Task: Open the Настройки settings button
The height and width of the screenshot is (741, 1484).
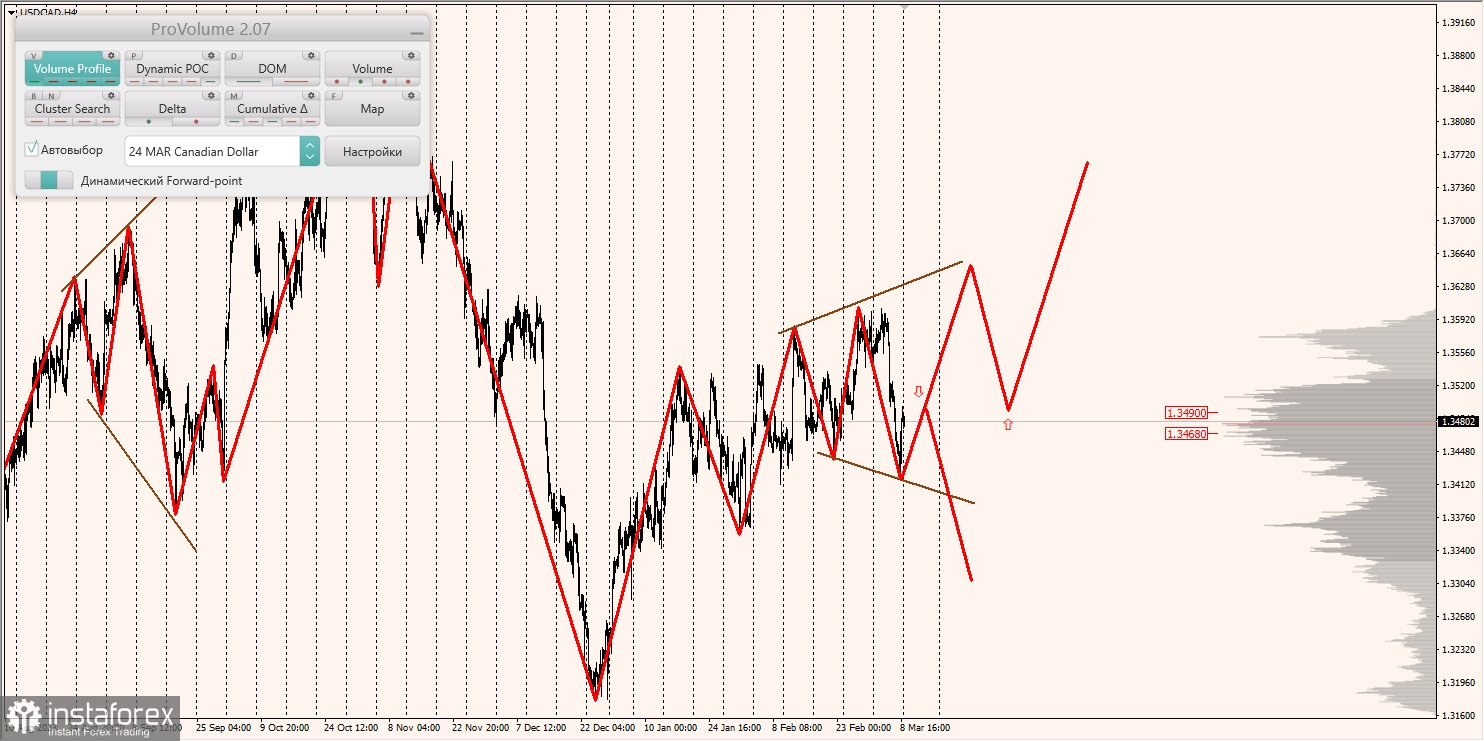Action: 372,151
